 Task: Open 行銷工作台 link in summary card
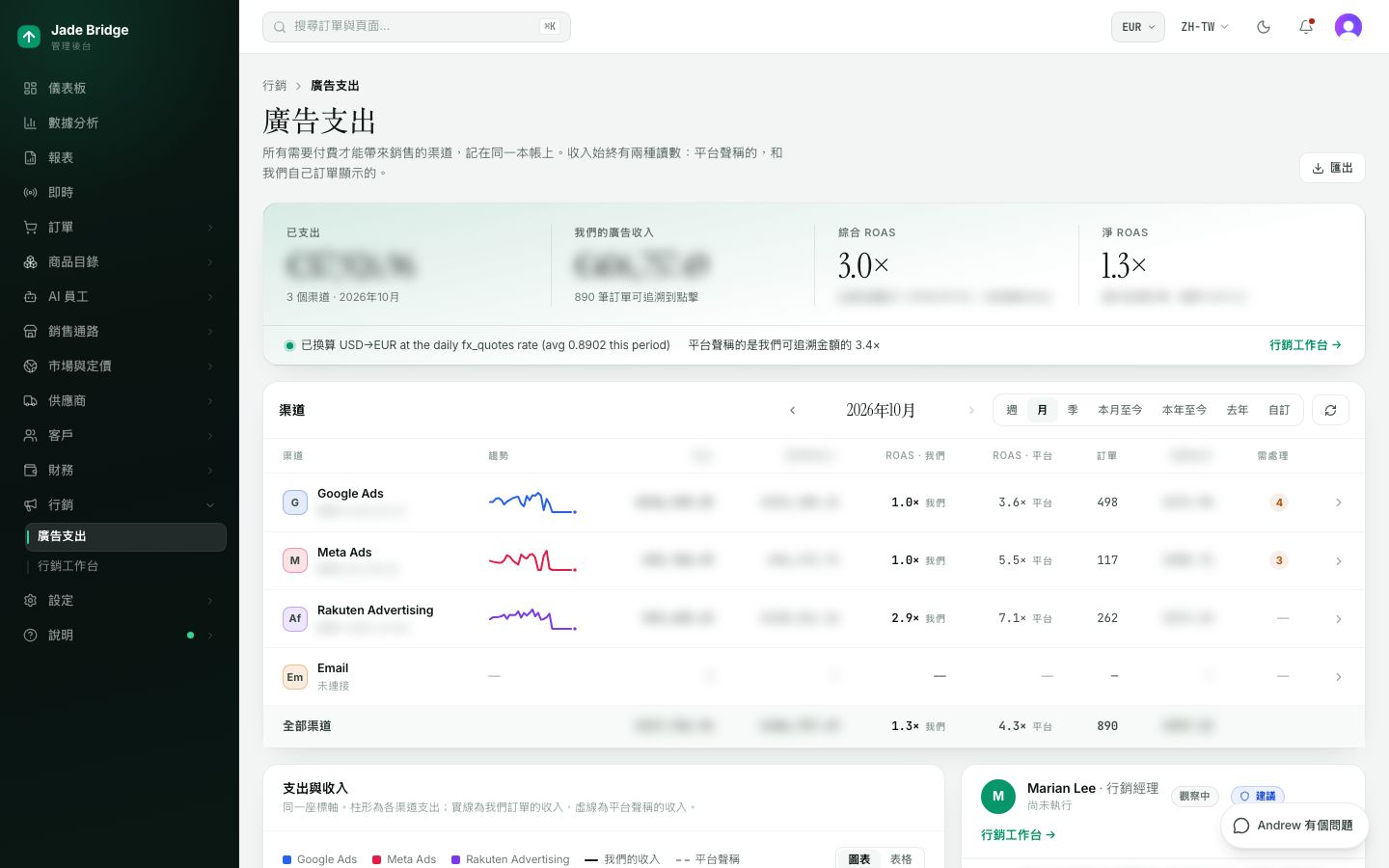click(1306, 345)
